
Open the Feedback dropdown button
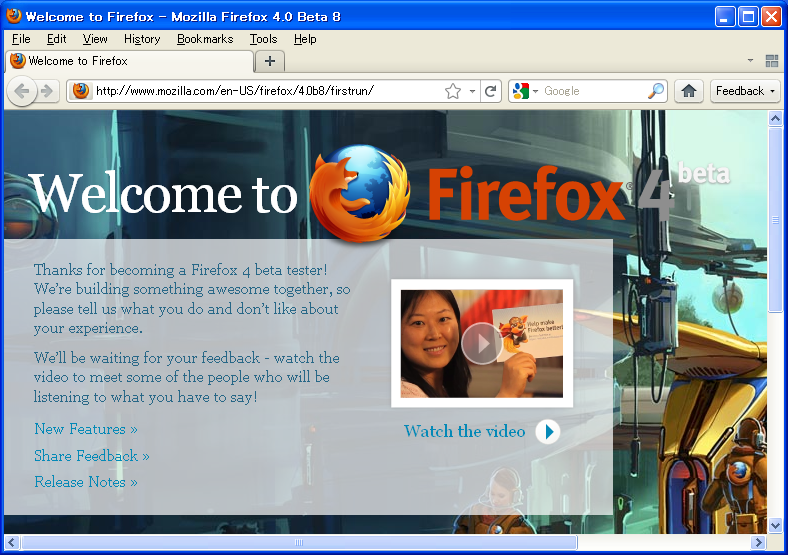pos(745,91)
